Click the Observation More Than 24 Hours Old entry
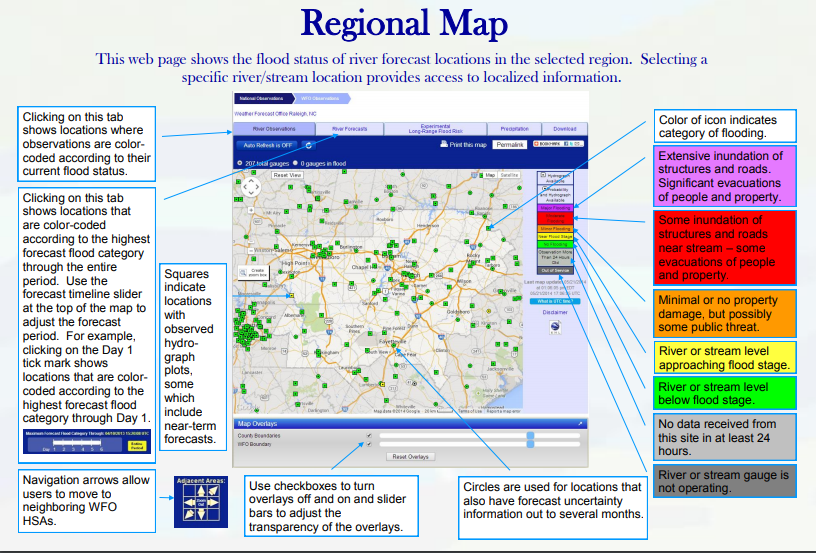This screenshot has width=816, height=553. (x=555, y=257)
